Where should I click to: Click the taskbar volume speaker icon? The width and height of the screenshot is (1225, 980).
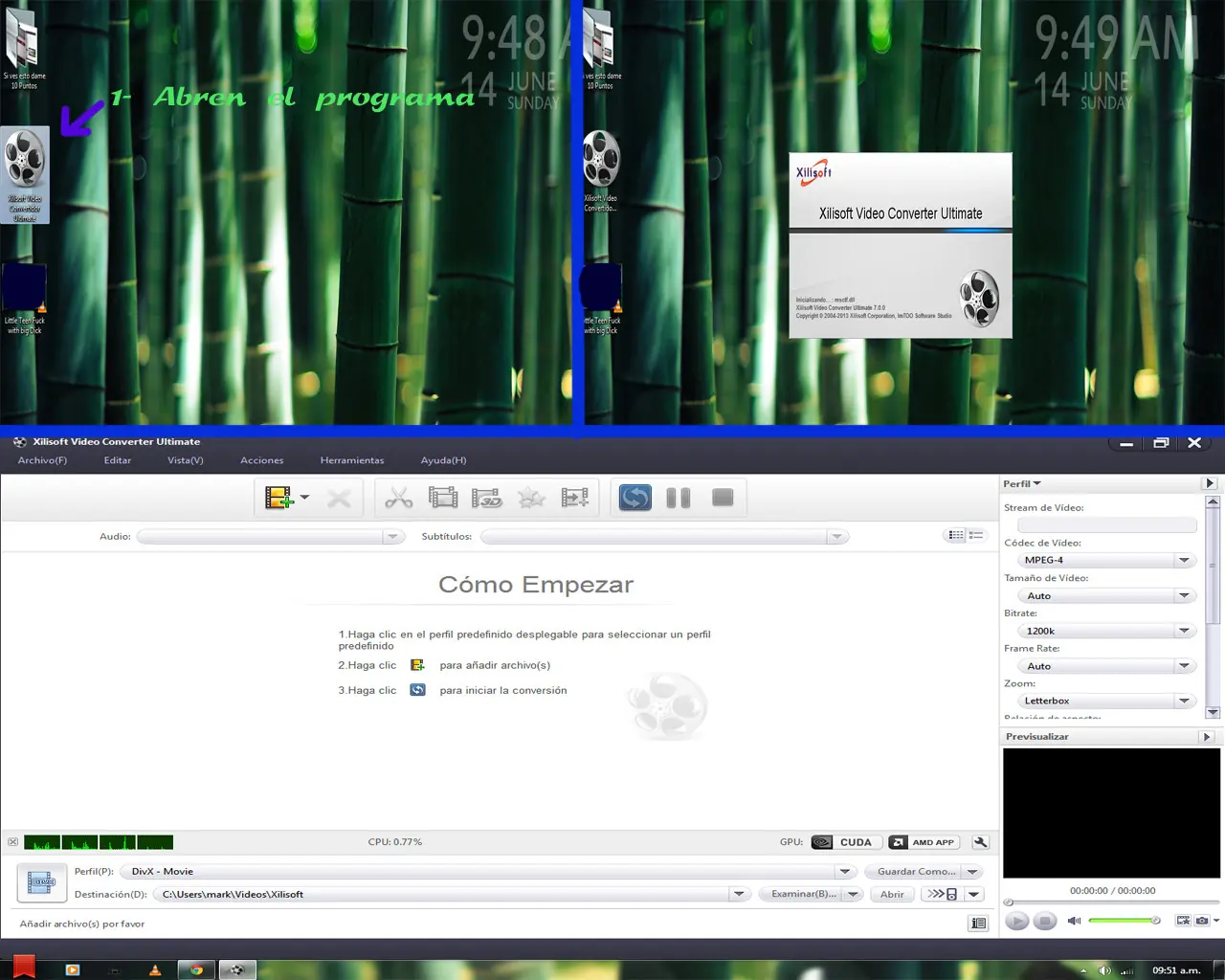click(1104, 970)
